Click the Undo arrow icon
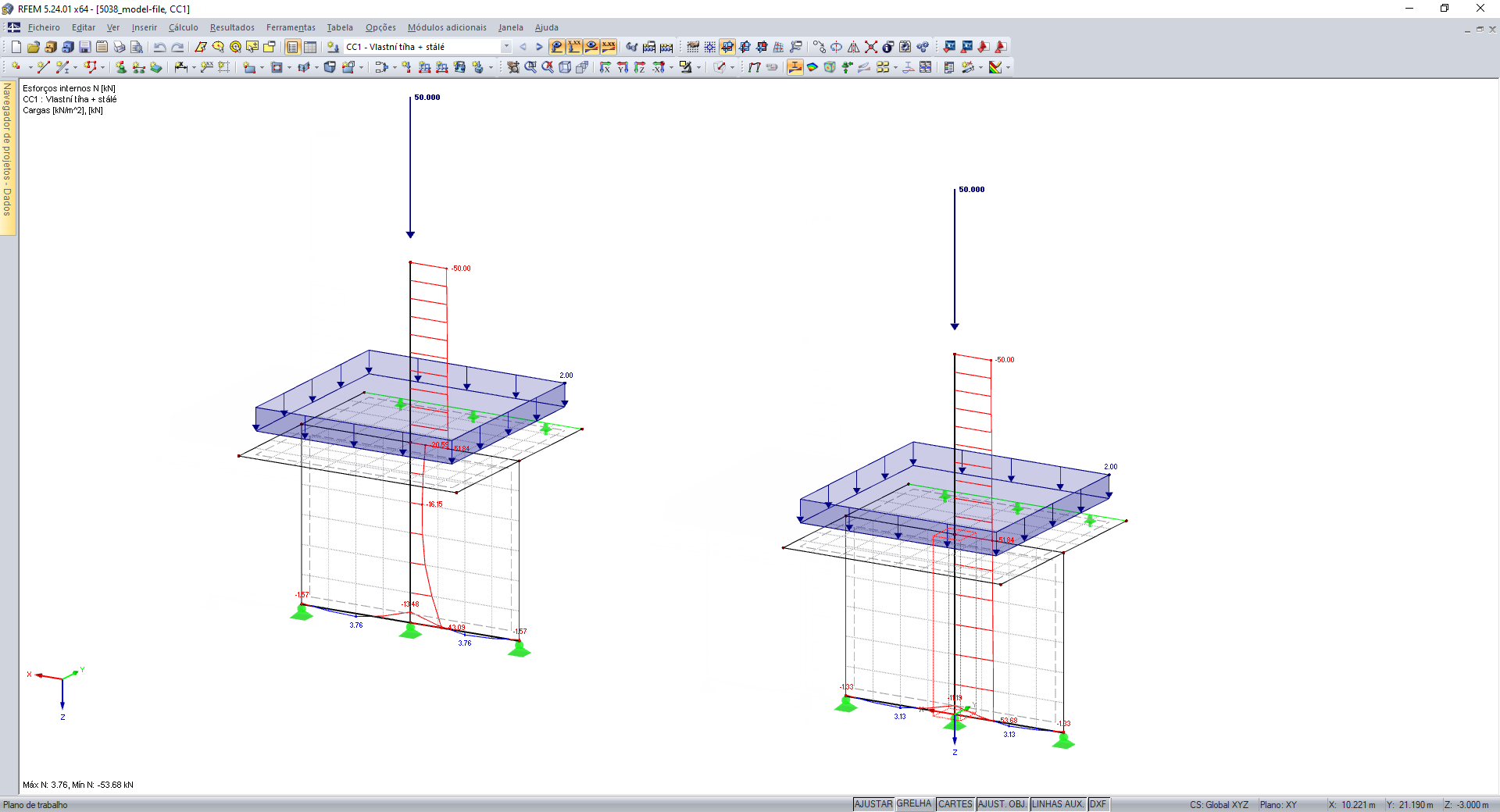The image size is (1500, 812). 160,47
